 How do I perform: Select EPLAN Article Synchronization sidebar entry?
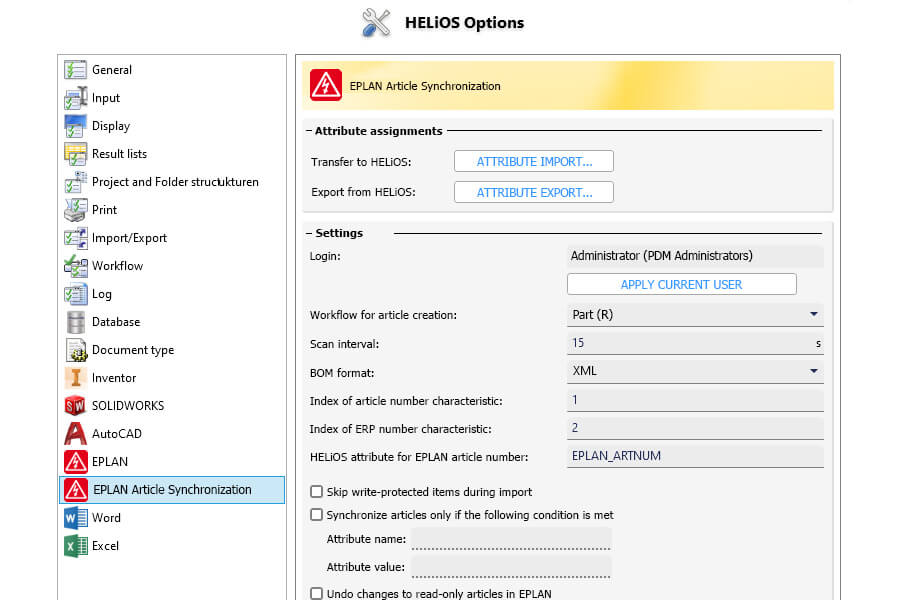pos(172,490)
